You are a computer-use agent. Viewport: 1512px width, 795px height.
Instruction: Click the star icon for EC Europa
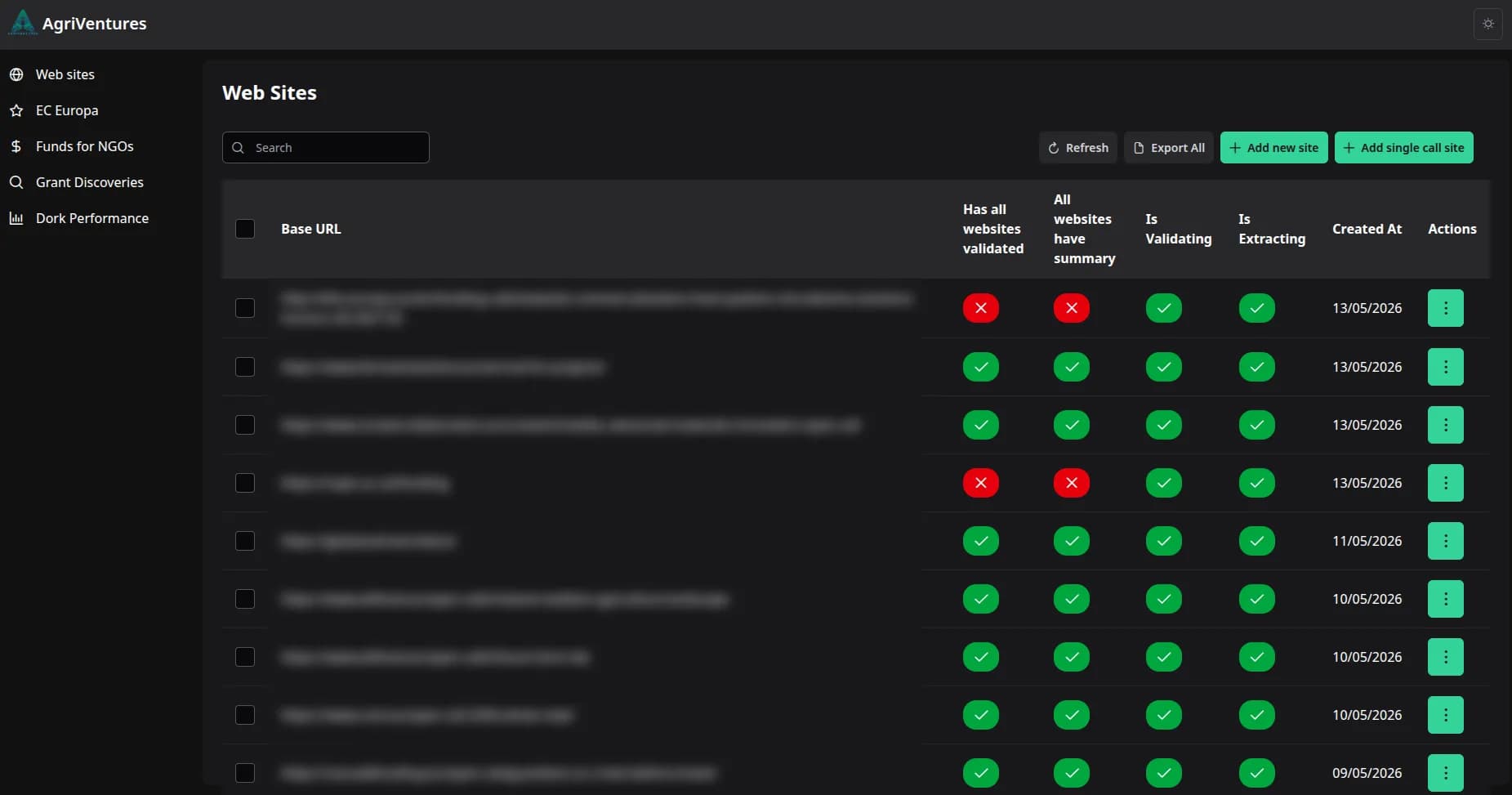tap(16, 110)
